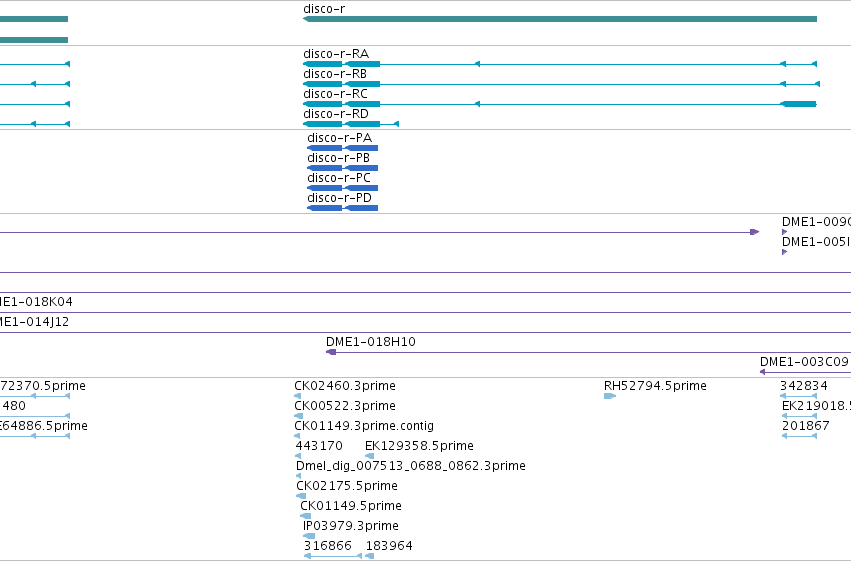Image resolution: width=851 pixels, height=561 pixels.
Task: Click the Dmel_dig_007513_0688_0862.3prime label
Action: point(411,466)
